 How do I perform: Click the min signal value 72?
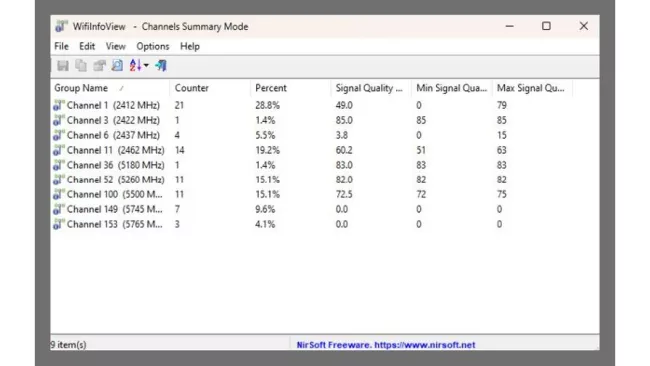(421, 194)
